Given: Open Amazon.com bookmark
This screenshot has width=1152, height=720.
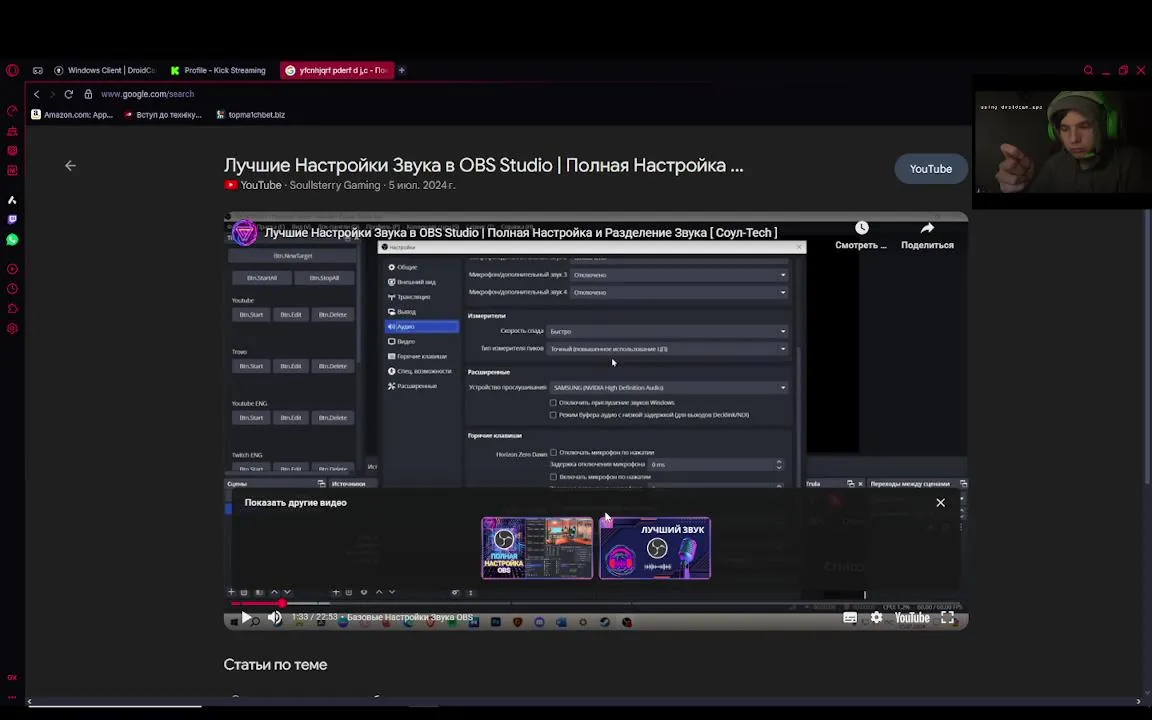Looking at the screenshot, I should [x=71, y=115].
